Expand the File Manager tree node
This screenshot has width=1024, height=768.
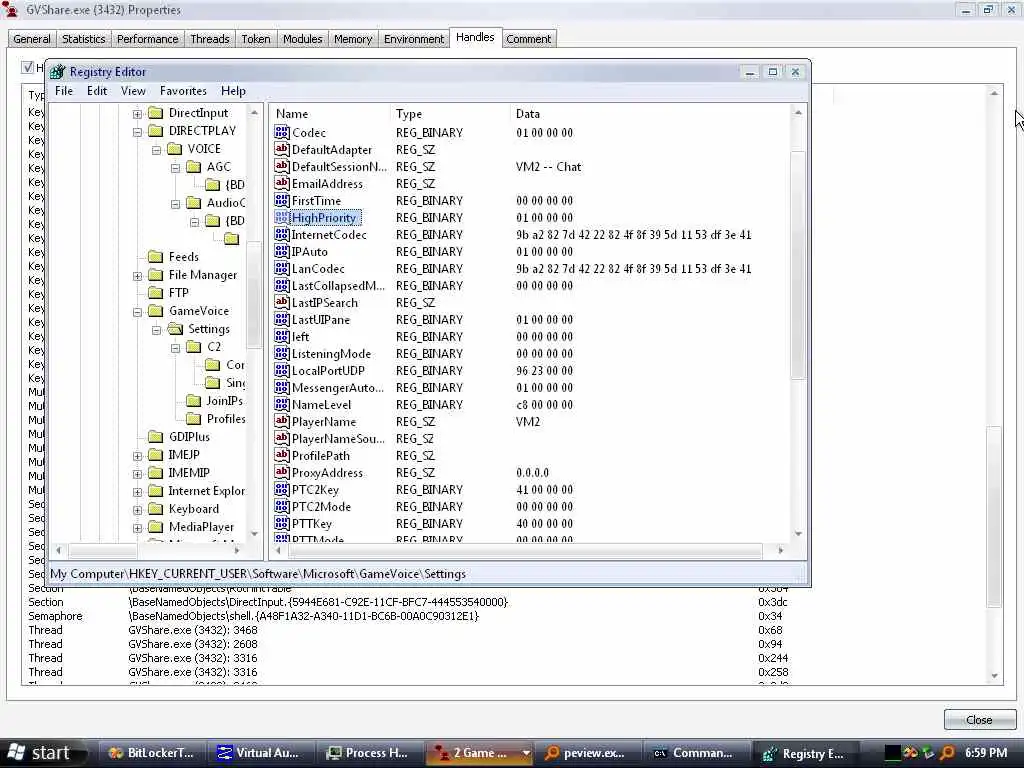pyautogui.click(x=137, y=276)
